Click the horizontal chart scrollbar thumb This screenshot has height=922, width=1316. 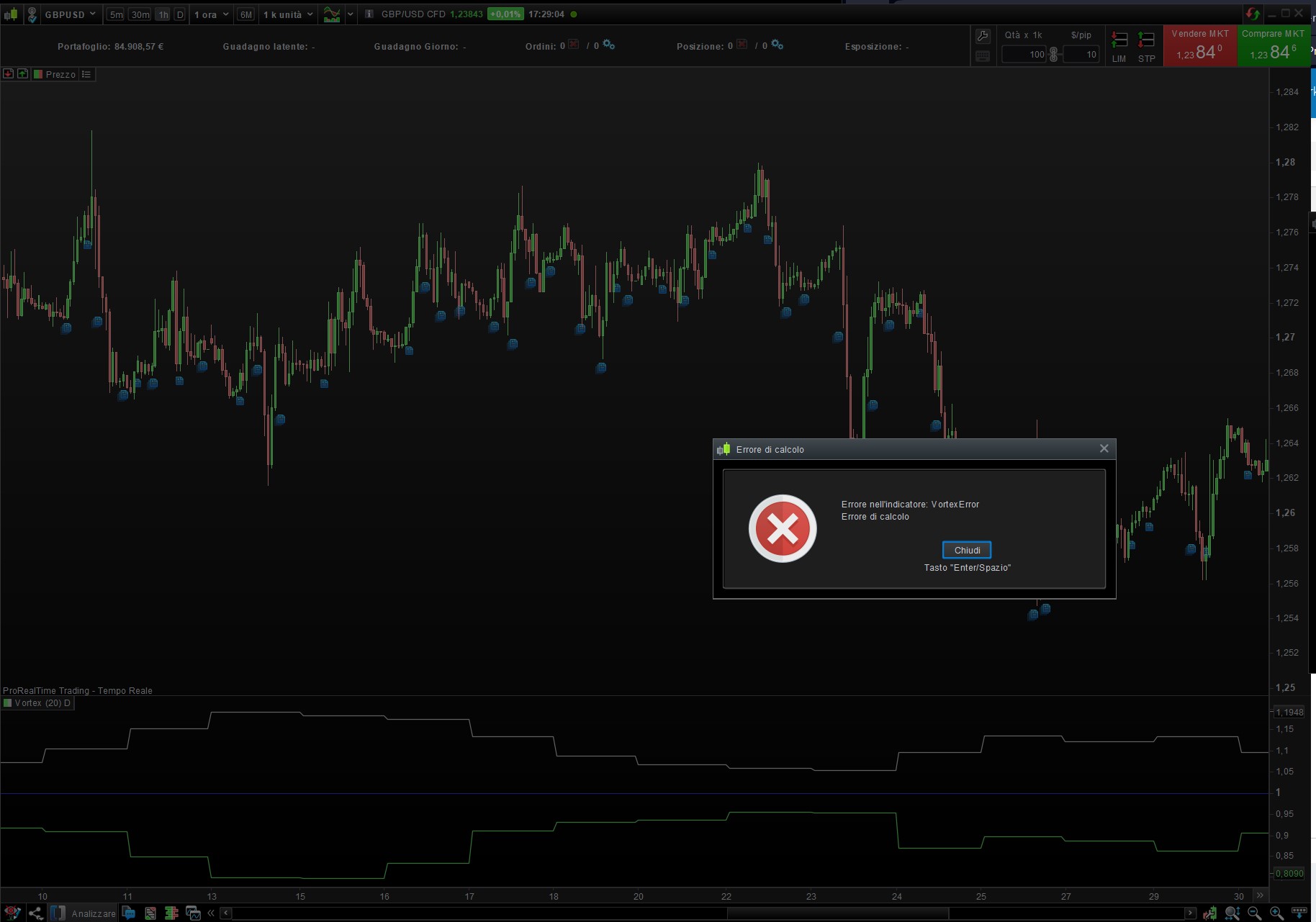point(837,913)
